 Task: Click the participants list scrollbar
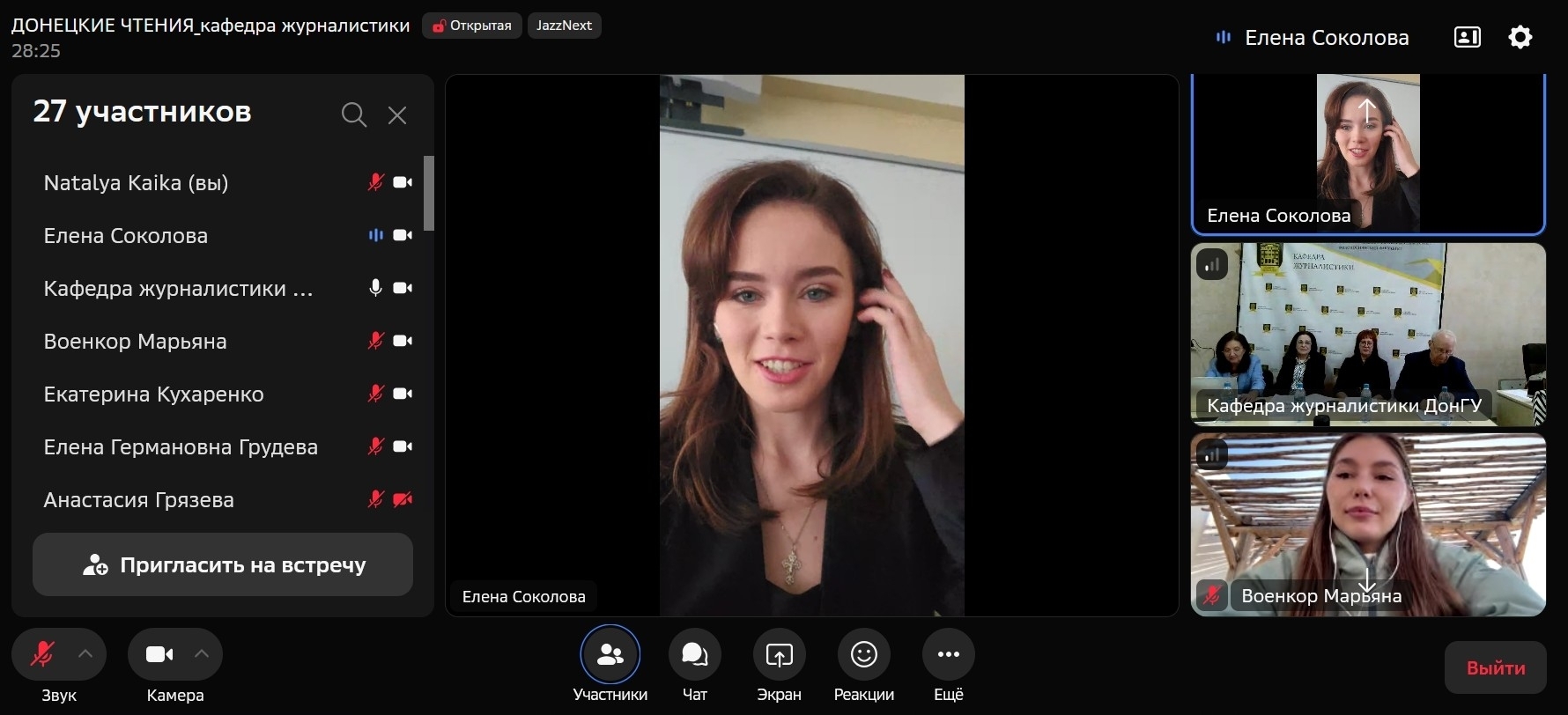coord(429,194)
